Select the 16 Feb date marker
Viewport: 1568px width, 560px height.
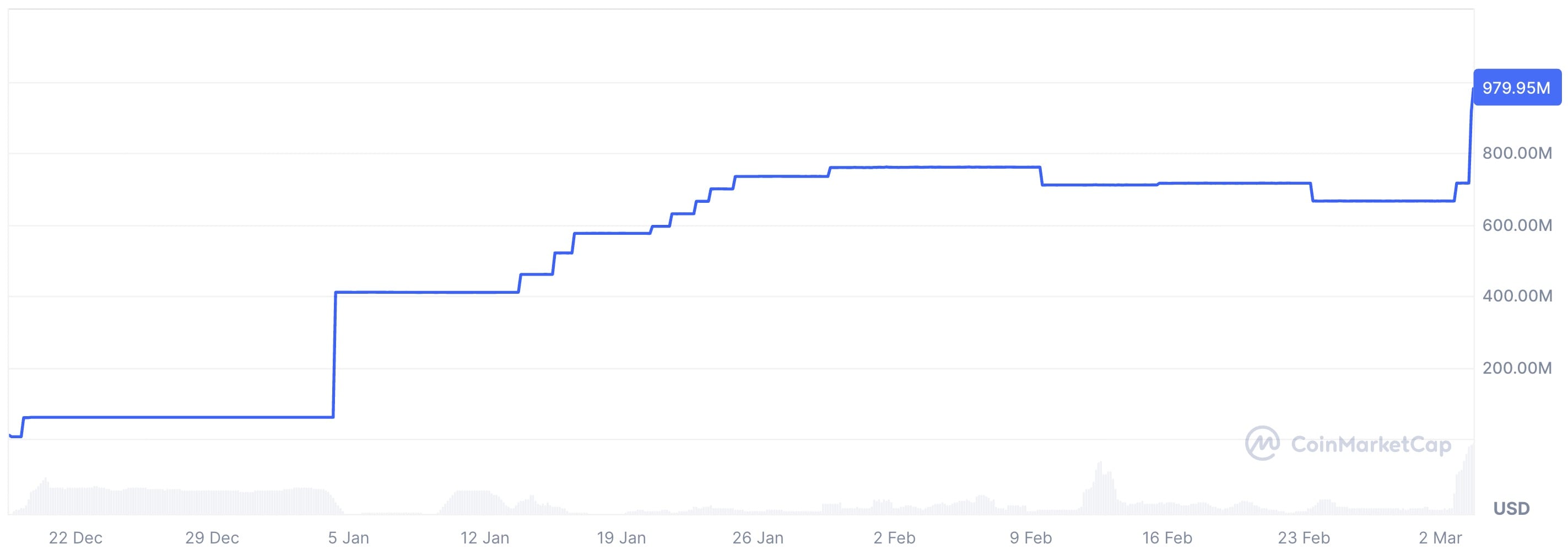(x=1167, y=538)
